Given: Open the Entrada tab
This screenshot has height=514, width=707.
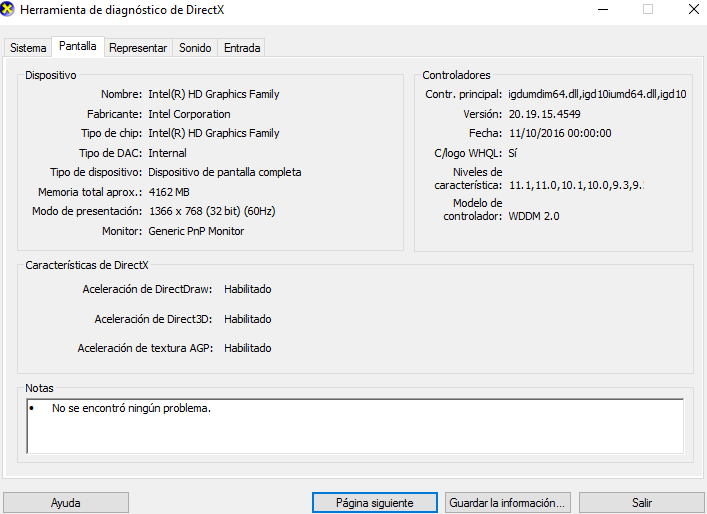Looking at the screenshot, I should pyautogui.click(x=242, y=48).
